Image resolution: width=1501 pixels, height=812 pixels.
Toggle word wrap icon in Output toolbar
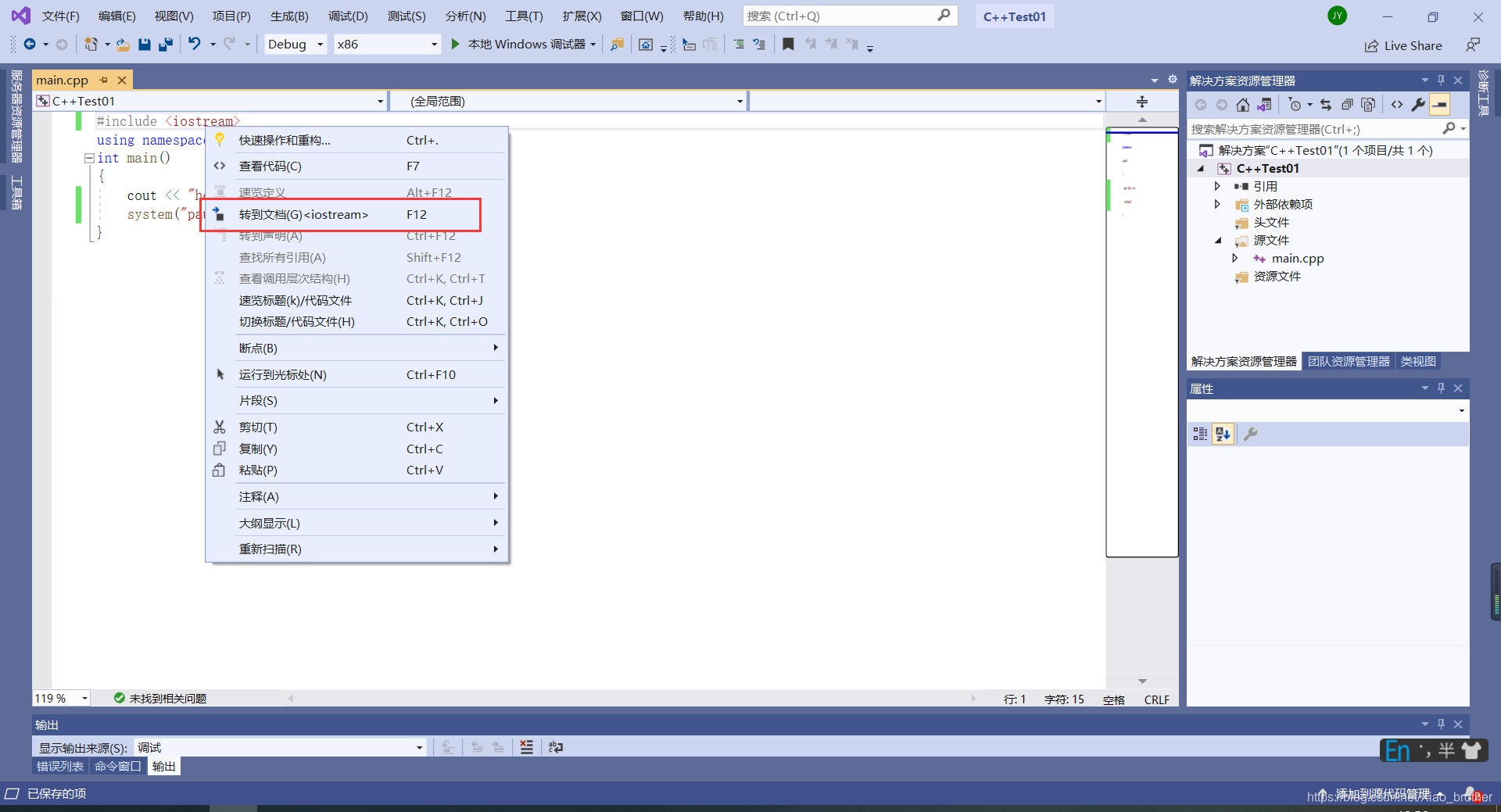(x=556, y=747)
